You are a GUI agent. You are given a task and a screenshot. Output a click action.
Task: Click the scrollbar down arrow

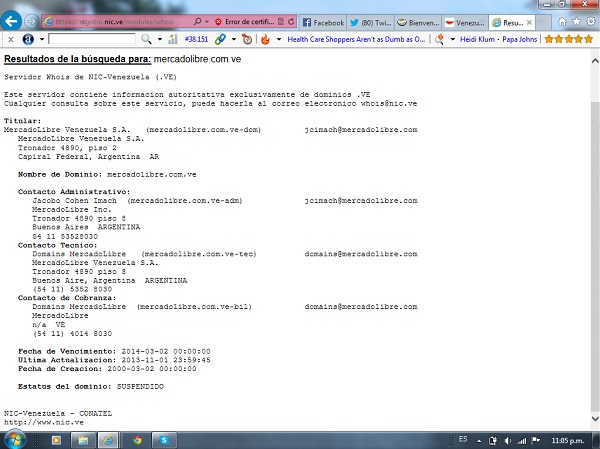[x=595, y=418]
